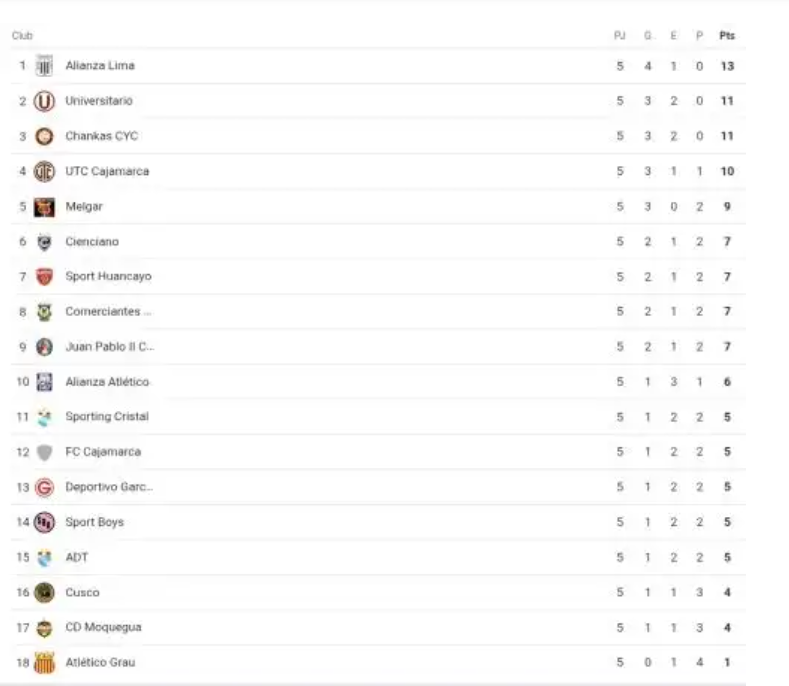Open the CD Moquegua team link
The image size is (789, 686).
pyautogui.click(x=103, y=627)
